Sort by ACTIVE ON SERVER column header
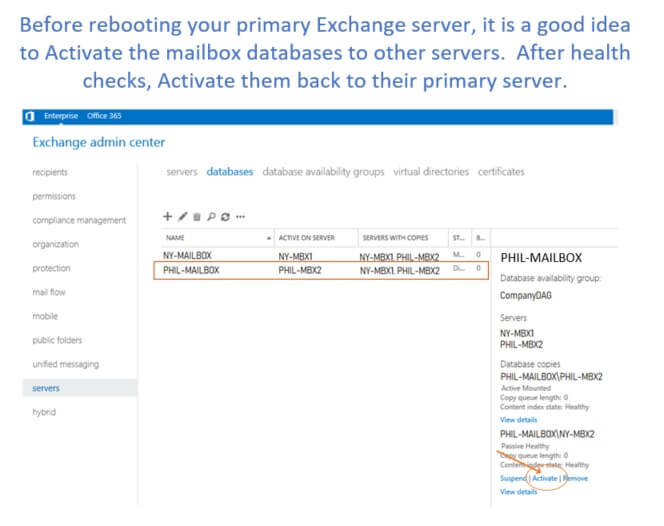Viewport: 664px width, 526px height. (316, 238)
